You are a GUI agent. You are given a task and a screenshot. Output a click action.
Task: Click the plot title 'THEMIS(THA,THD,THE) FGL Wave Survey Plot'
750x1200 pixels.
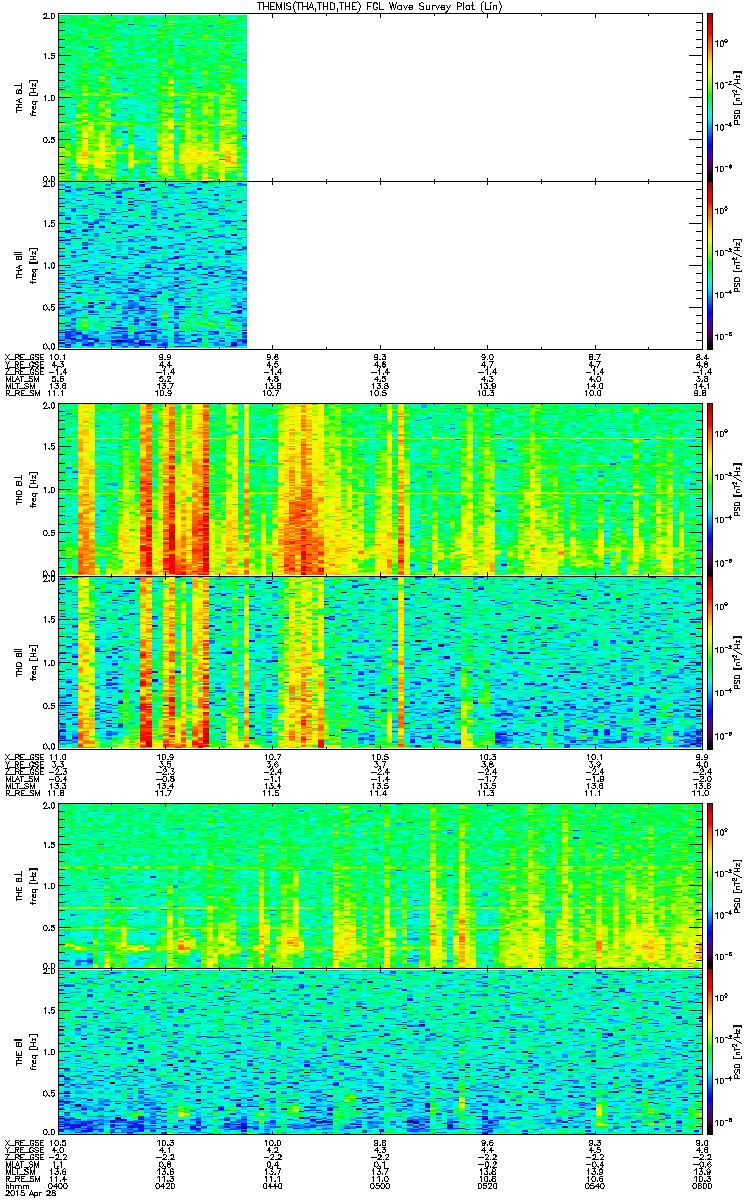point(380,7)
